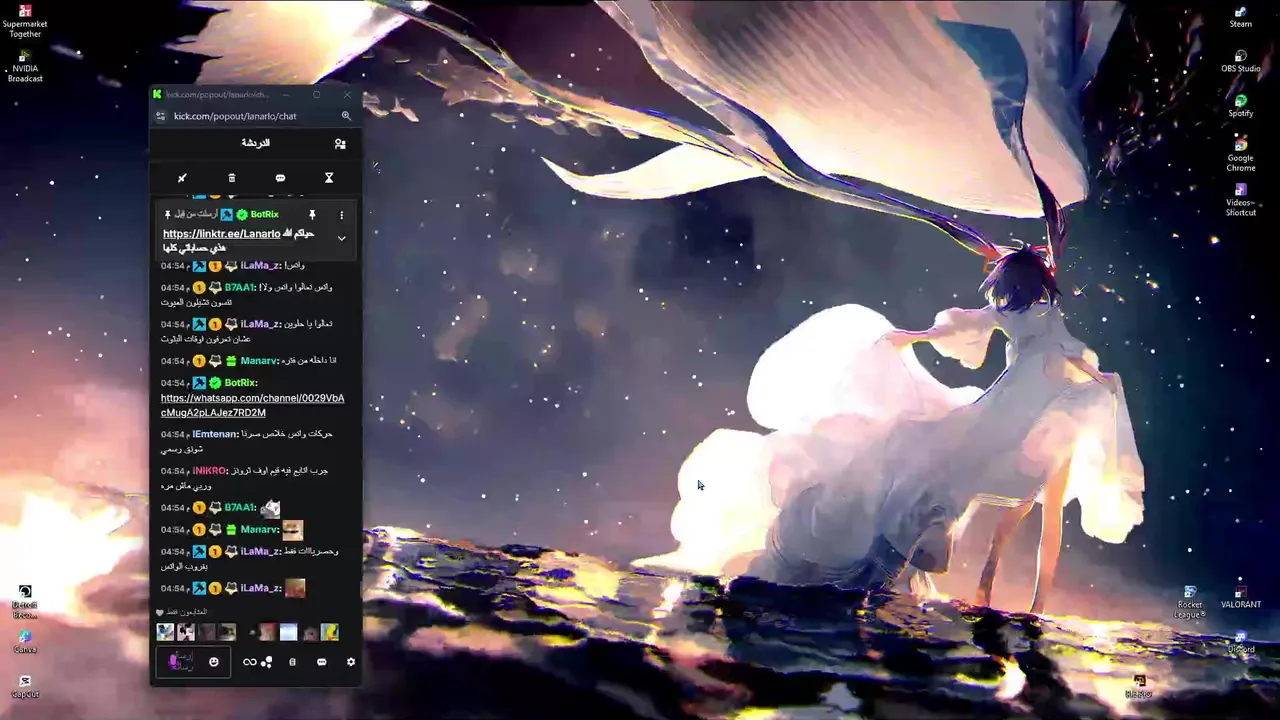Viewport: 1280px width, 720px height.
Task: Click the three-circles icon in chat footer
Action: (x=267, y=662)
